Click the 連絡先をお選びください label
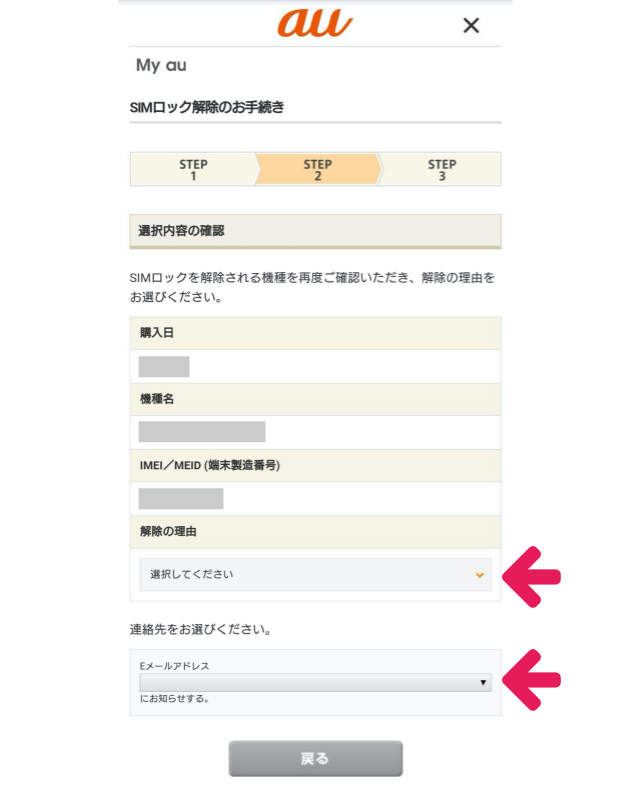 click(200, 631)
